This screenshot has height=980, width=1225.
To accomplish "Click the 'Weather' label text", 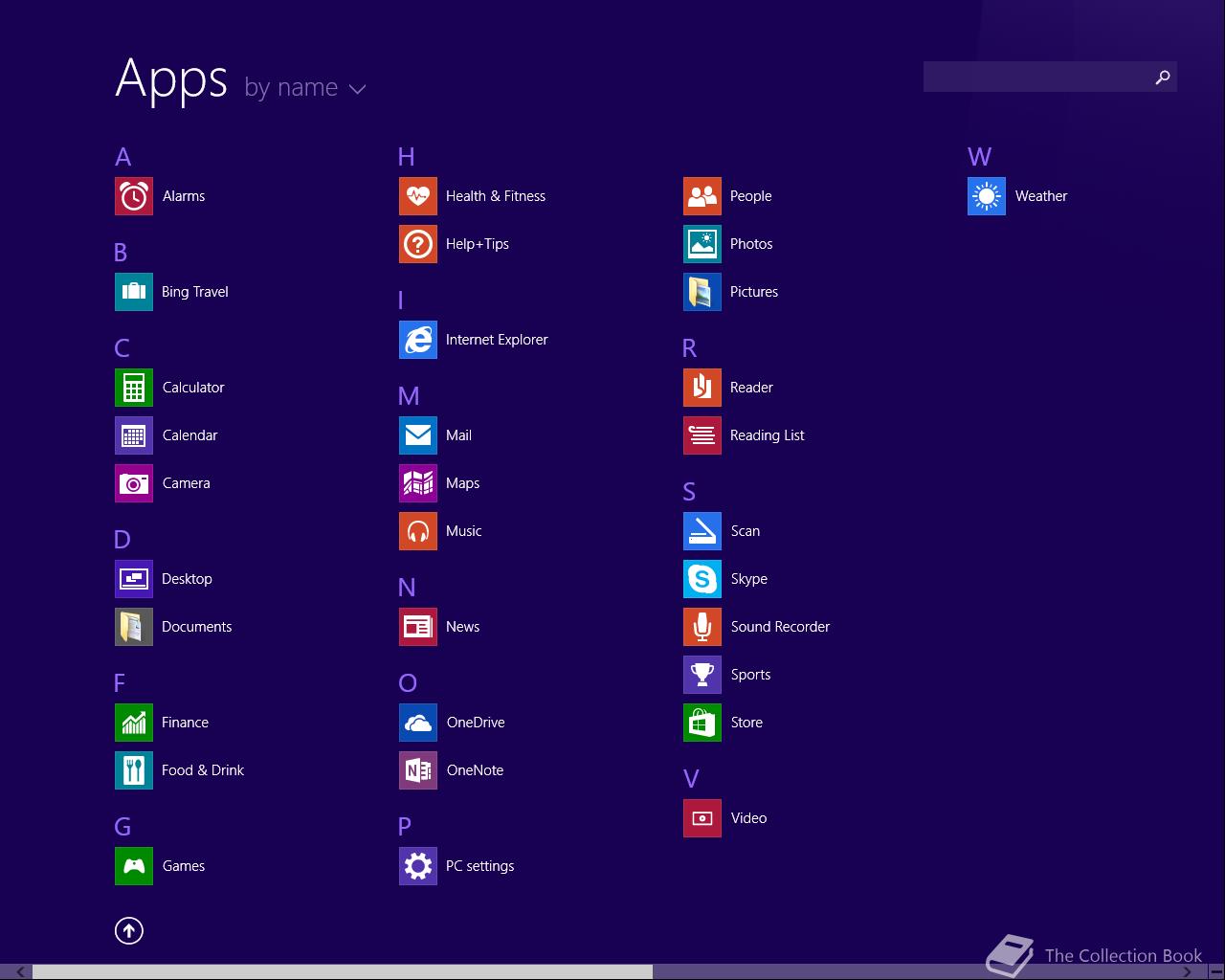I will pos(1041,196).
